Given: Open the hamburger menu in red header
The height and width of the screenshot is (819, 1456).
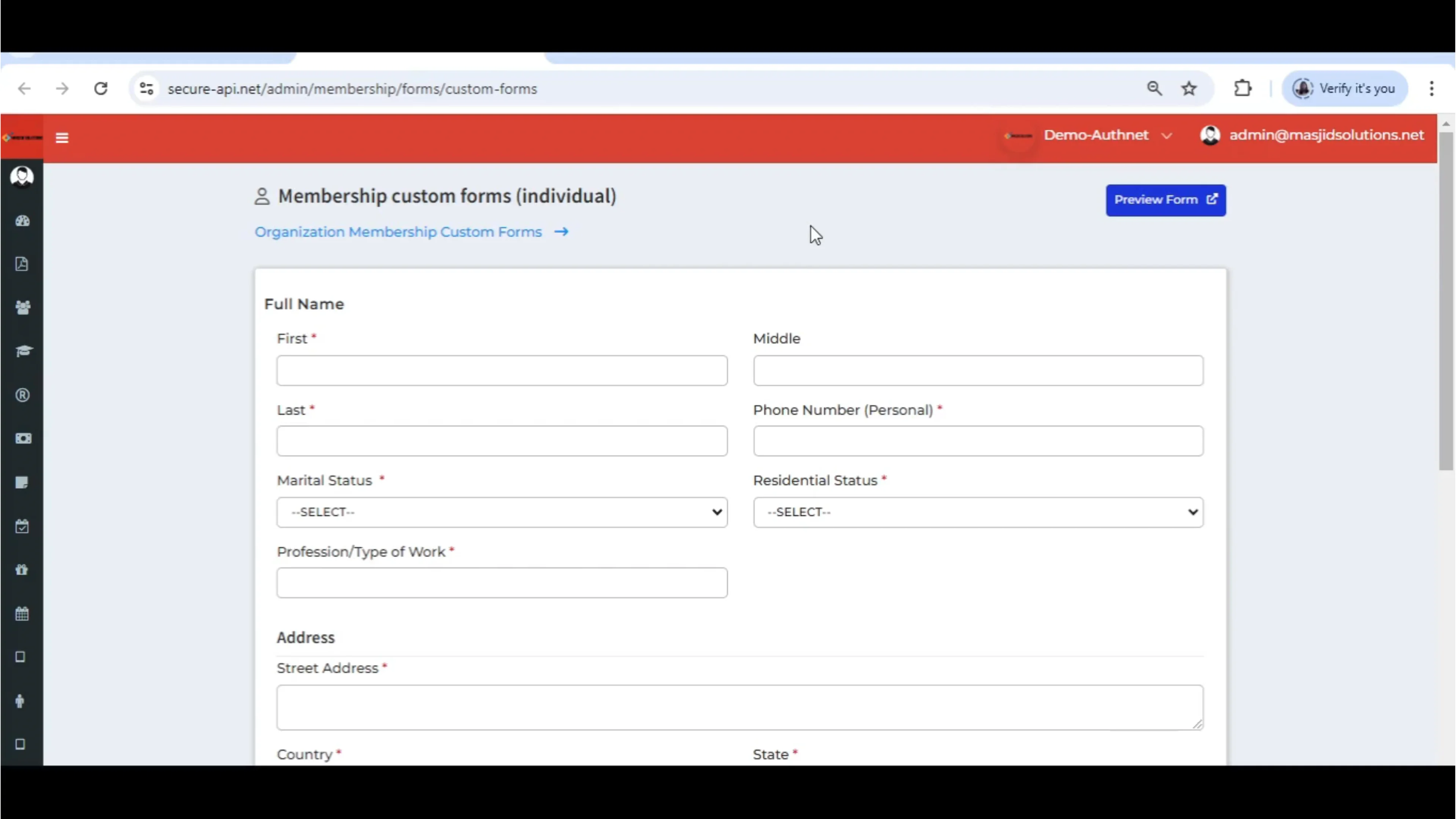Looking at the screenshot, I should click(61, 137).
